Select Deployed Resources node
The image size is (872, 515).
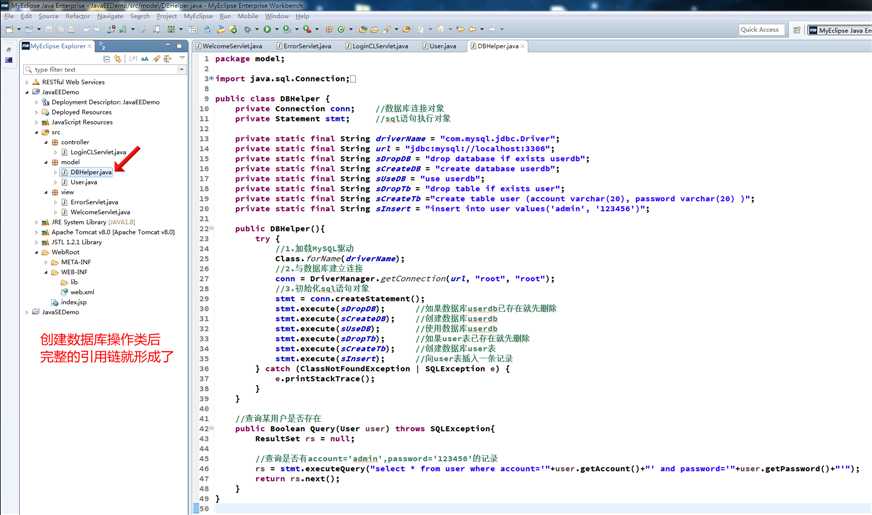click(77, 112)
